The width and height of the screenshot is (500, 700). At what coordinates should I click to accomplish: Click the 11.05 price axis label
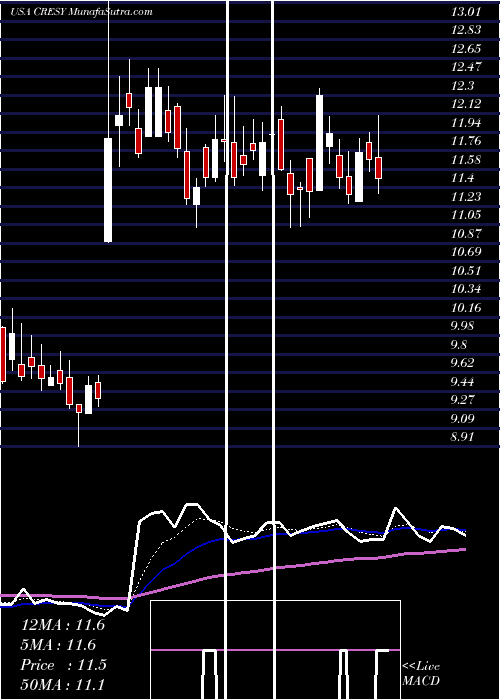(x=466, y=215)
